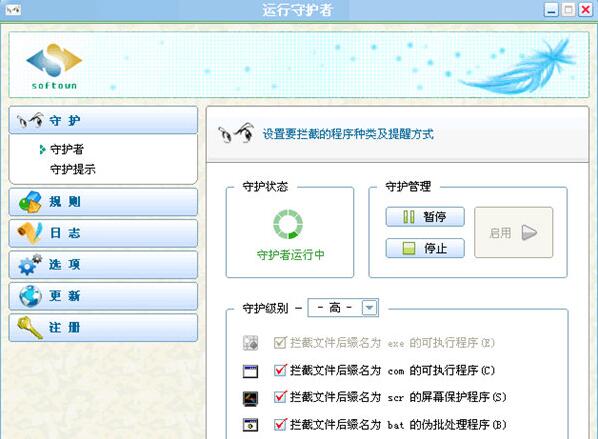
Task: Click the square stop icon on 停止
Action: [409, 249]
